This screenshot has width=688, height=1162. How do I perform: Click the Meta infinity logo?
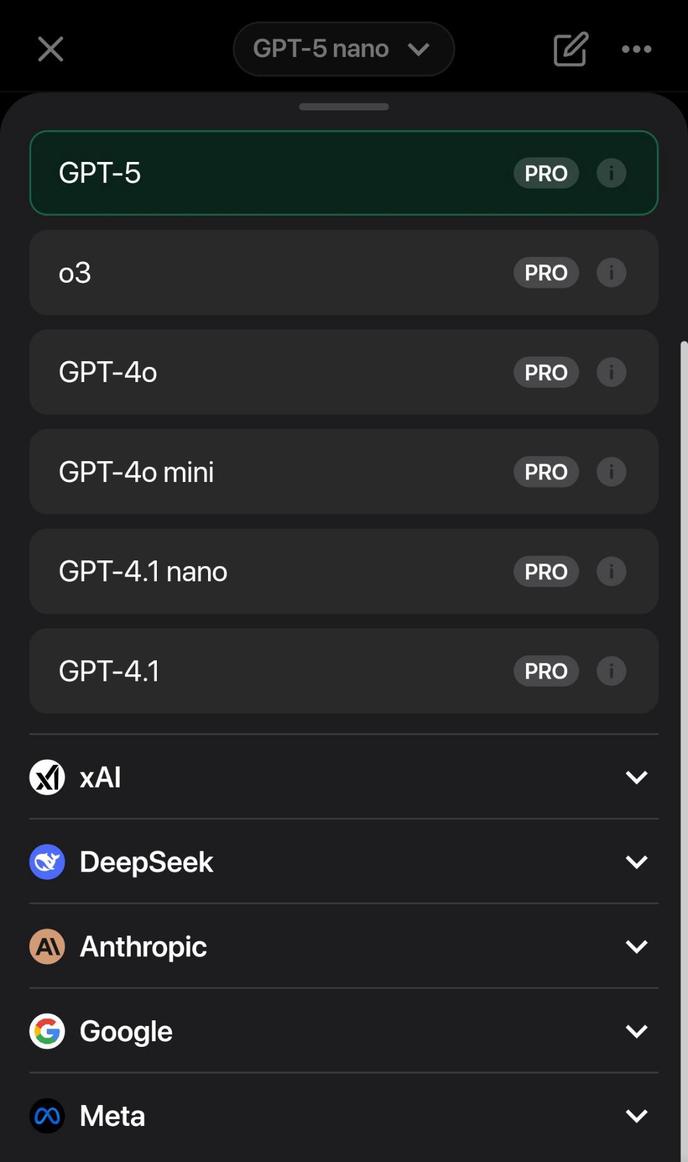click(x=46, y=1114)
